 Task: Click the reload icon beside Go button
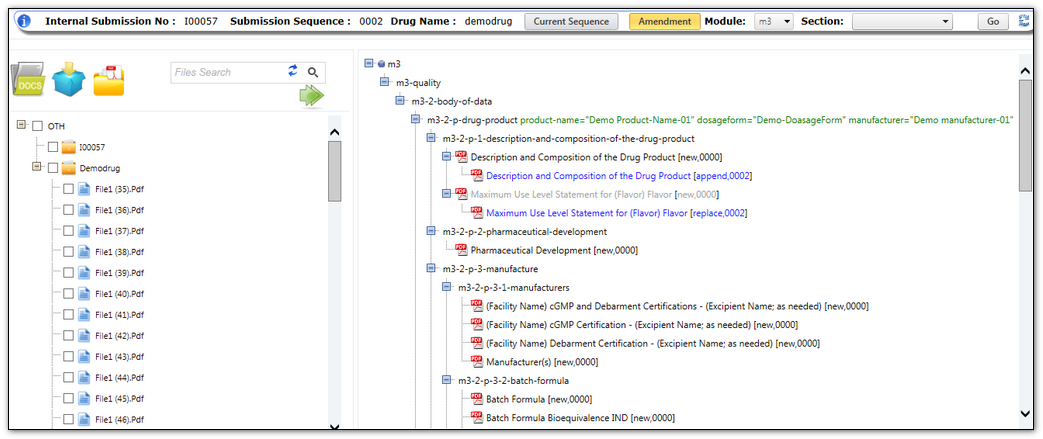click(1023, 21)
